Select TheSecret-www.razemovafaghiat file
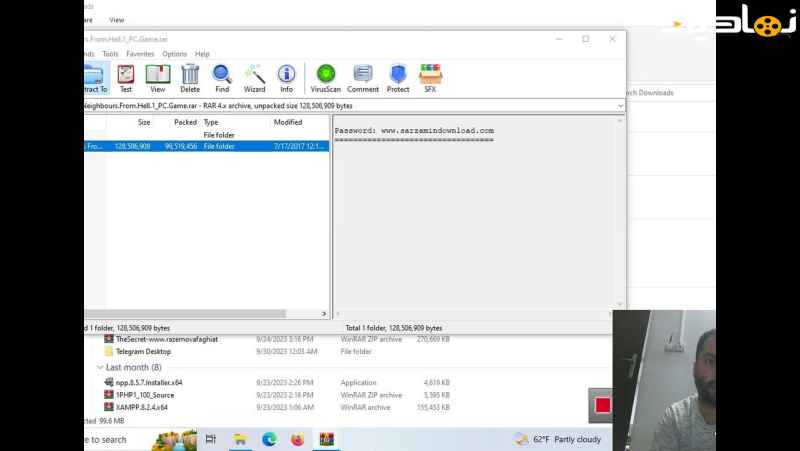 click(x=167, y=339)
